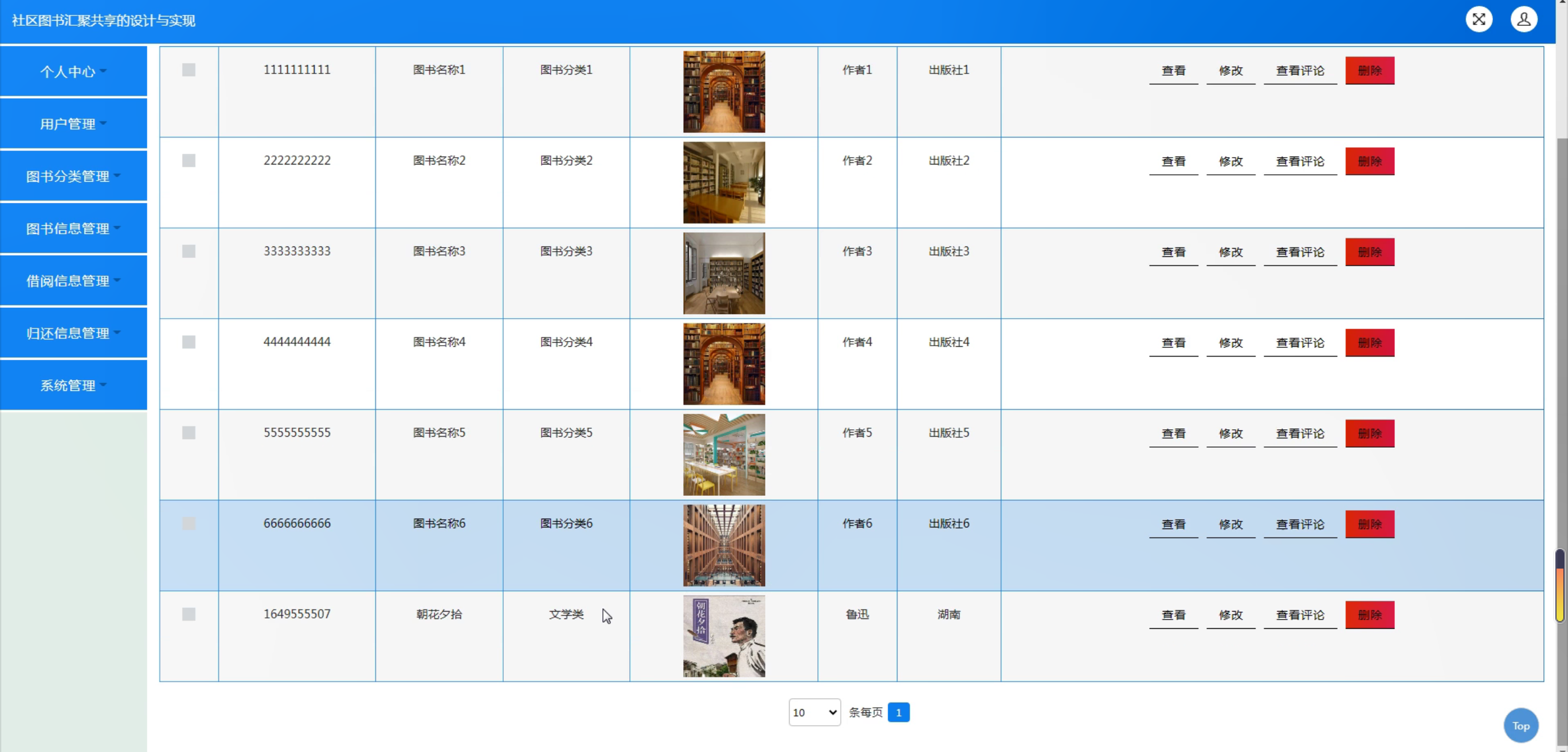The image size is (1568, 752).
Task: Click the fullscreen toggle icon in header
Action: [1479, 19]
